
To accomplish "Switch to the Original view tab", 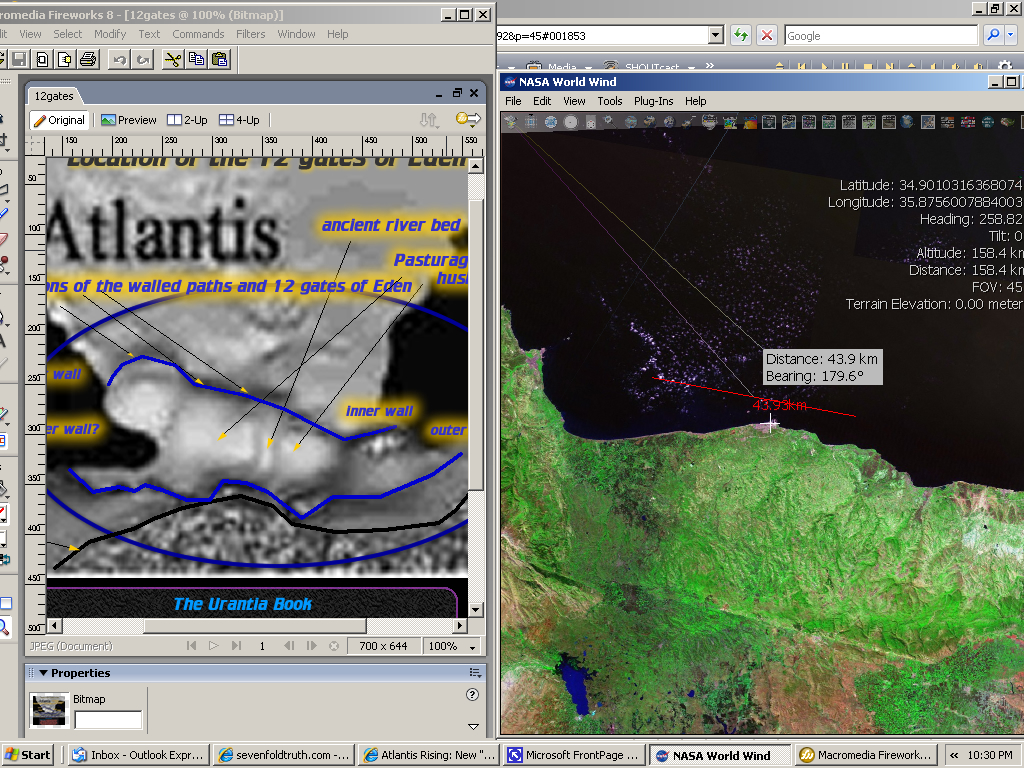I will click(x=59, y=120).
